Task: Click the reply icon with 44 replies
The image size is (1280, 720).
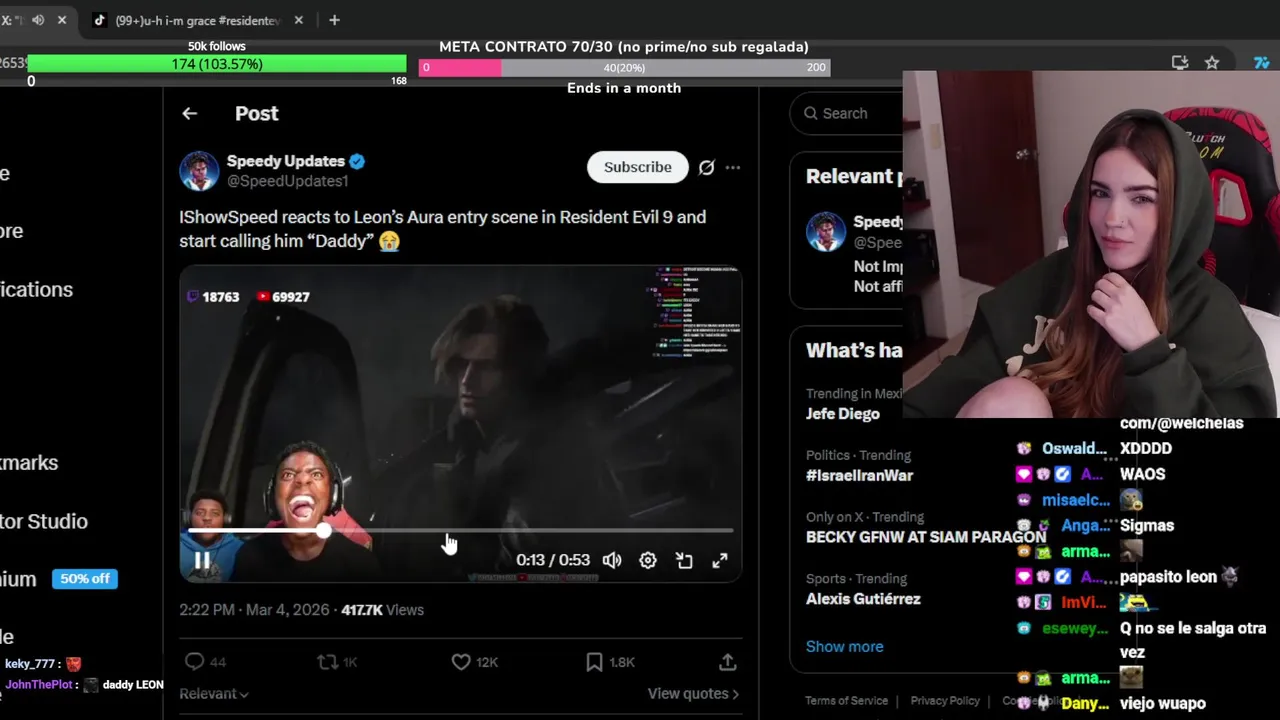Action: pyautogui.click(x=195, y=662)
